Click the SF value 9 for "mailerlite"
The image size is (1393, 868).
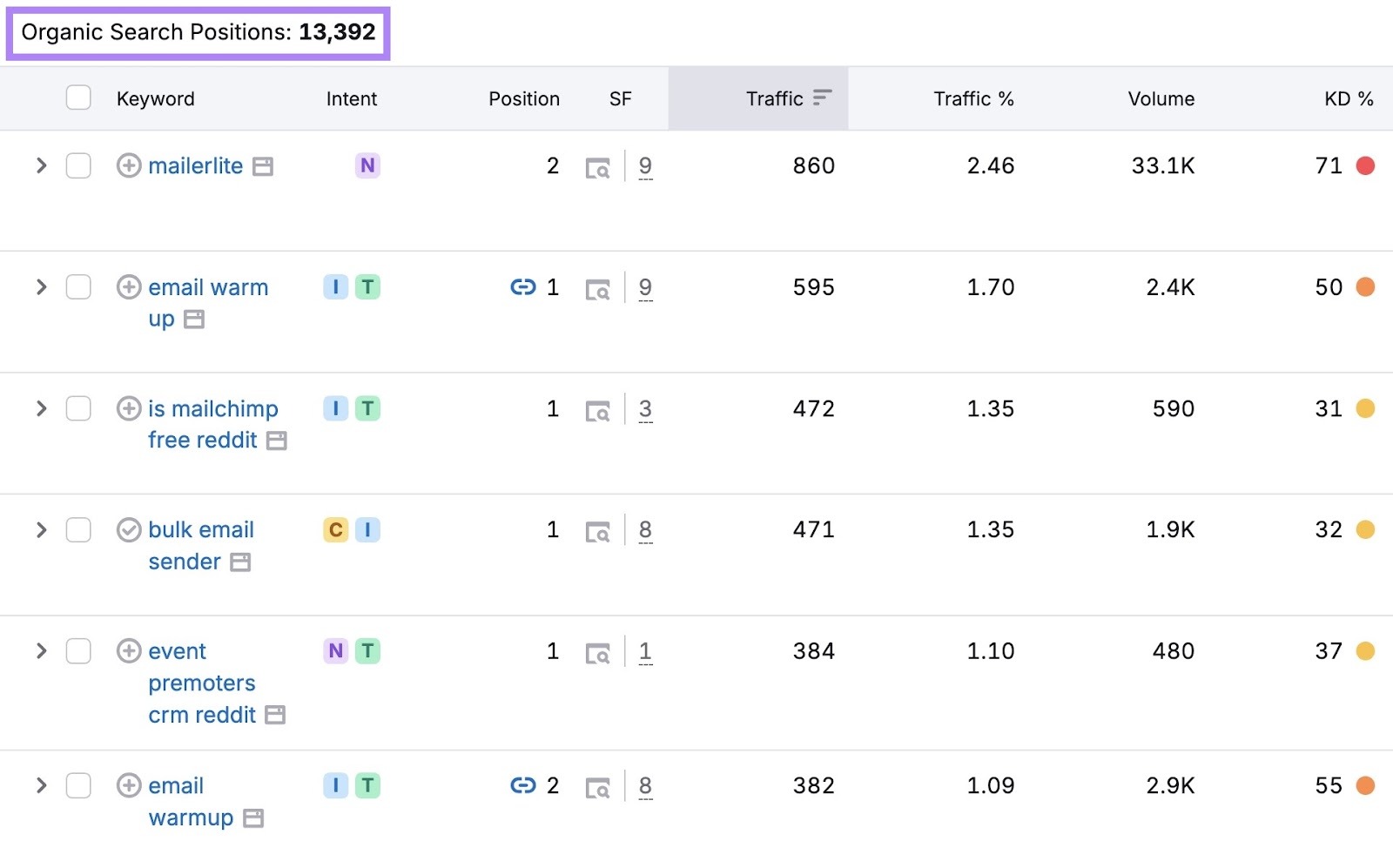click(646, 165)
